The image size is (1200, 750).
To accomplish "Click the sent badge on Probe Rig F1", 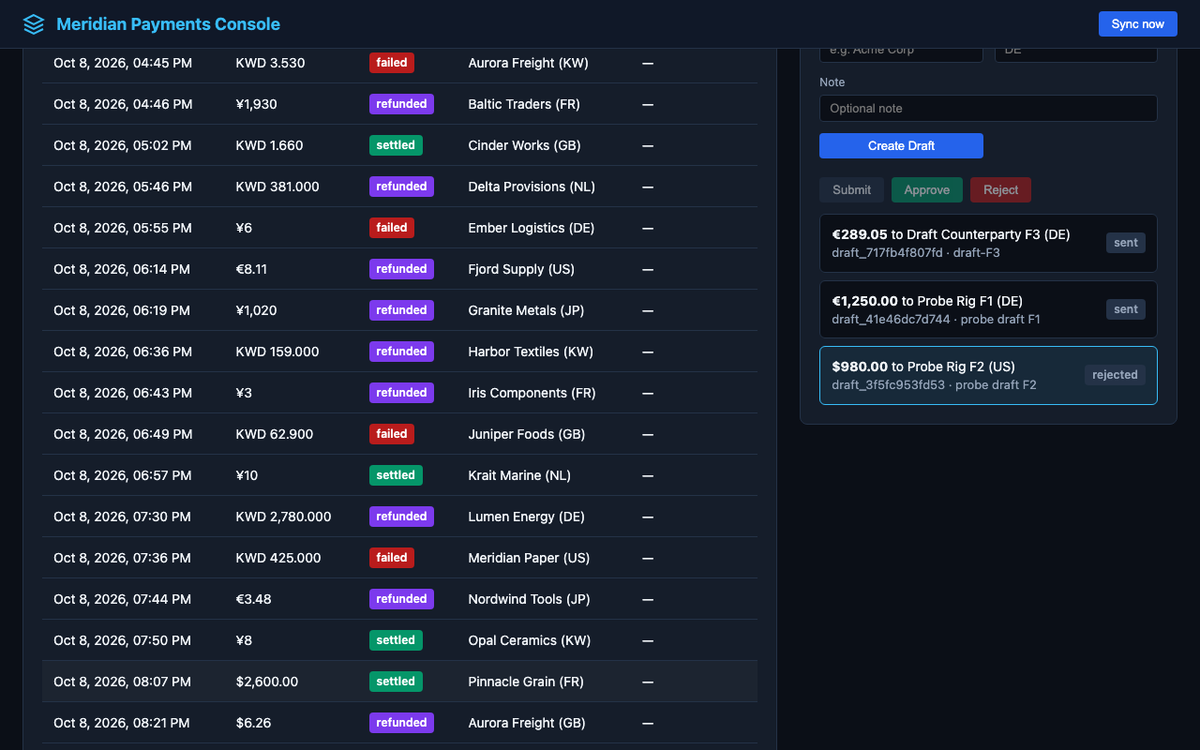I will click(1126, 309).
